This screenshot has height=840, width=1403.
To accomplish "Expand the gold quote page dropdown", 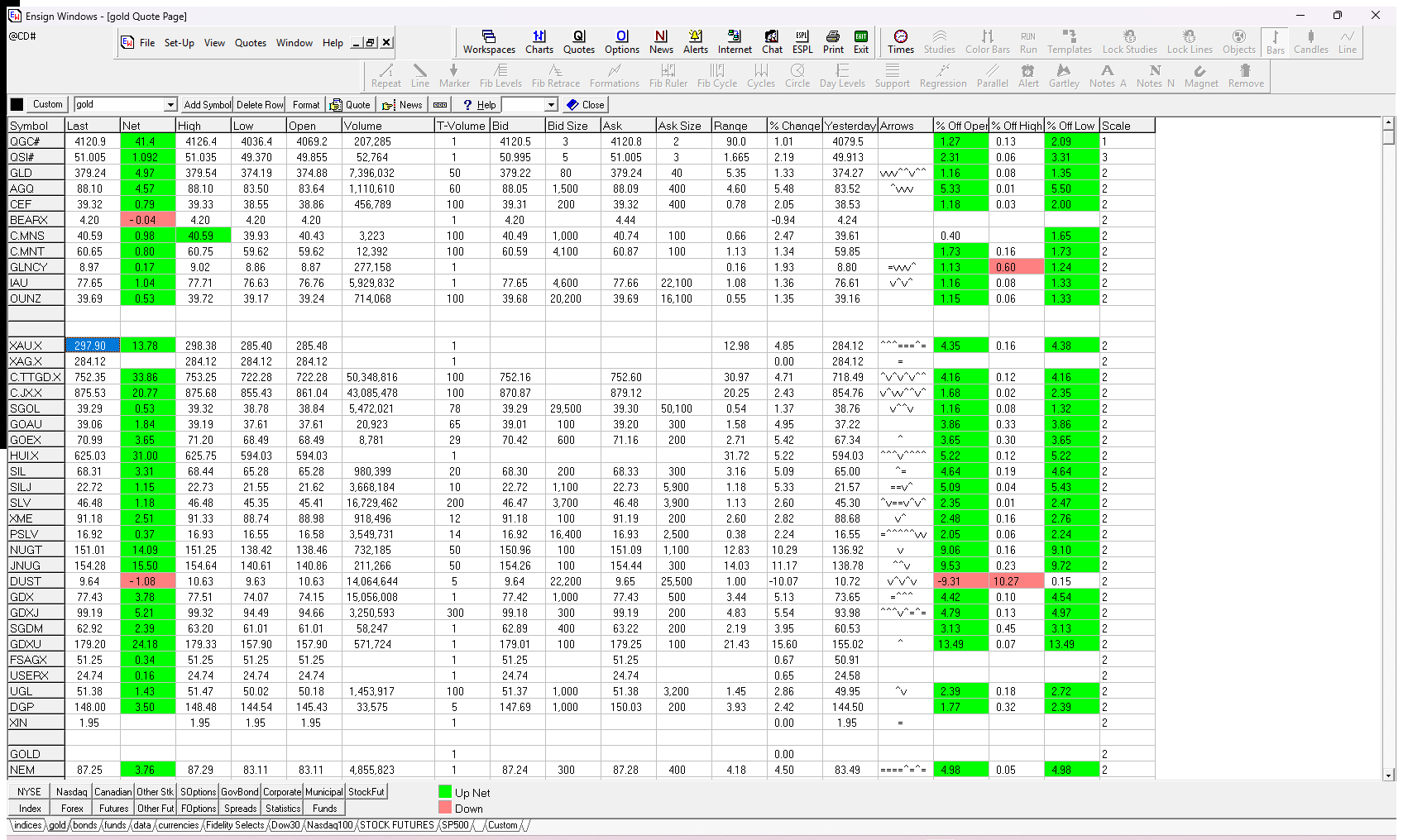I will pyautogui.click(x=170, y=105).
